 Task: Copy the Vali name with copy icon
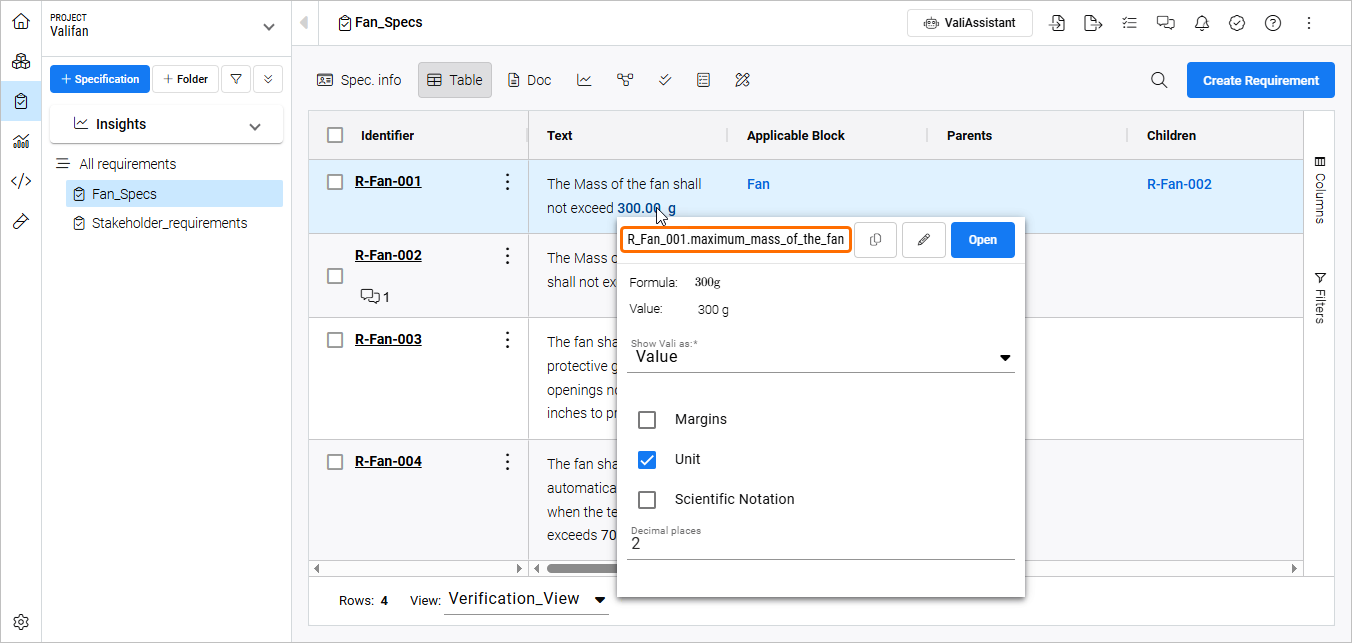pyautogui.click(x=875, y=240)
